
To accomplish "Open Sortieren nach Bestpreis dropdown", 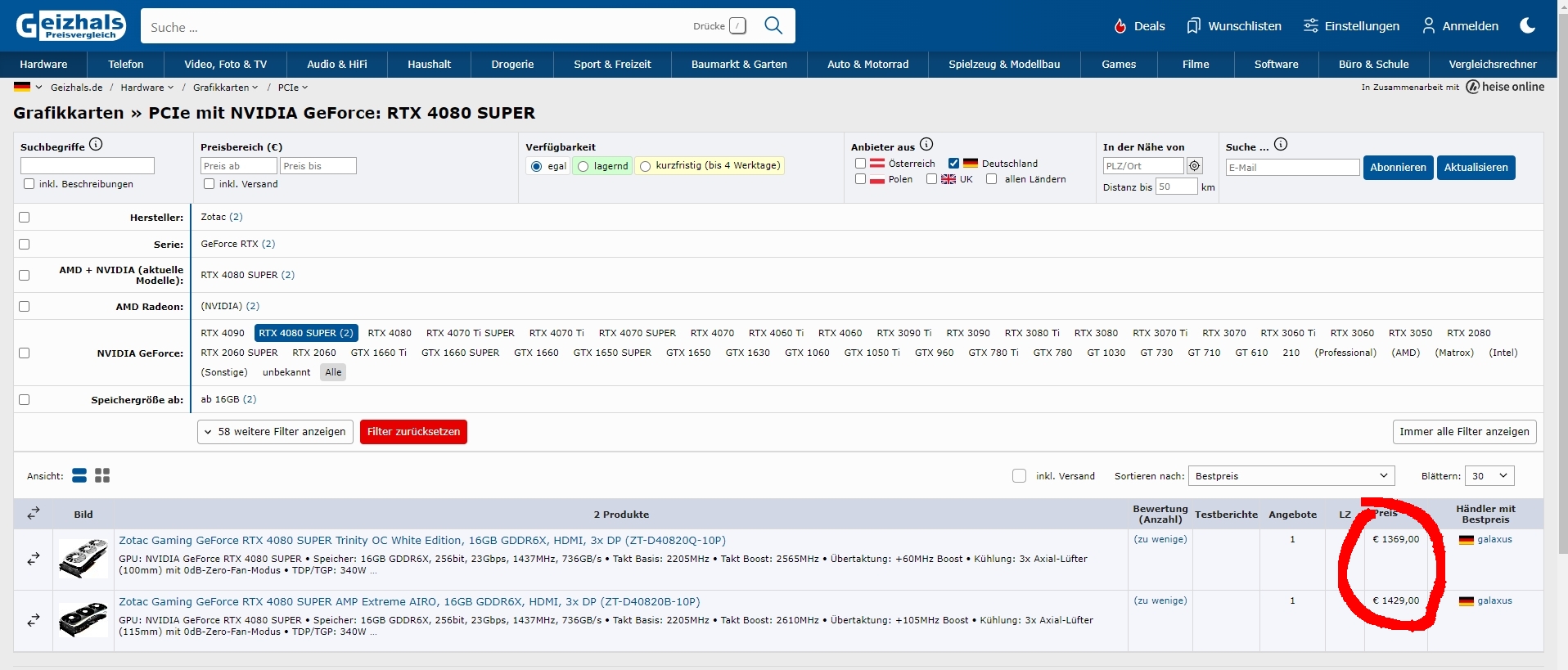I will tap(1291, 476).
